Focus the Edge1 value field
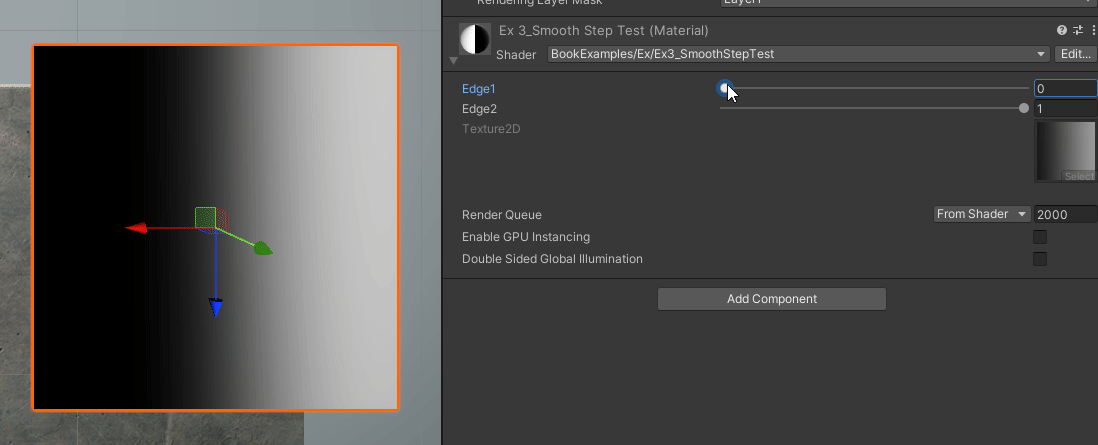Viewport: 1098px width, 445px height. click(x=1065, y=88)
